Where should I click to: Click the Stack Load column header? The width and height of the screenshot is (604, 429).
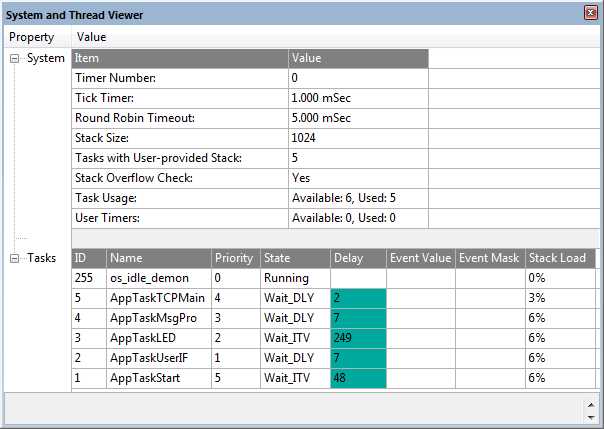(560, 258)
